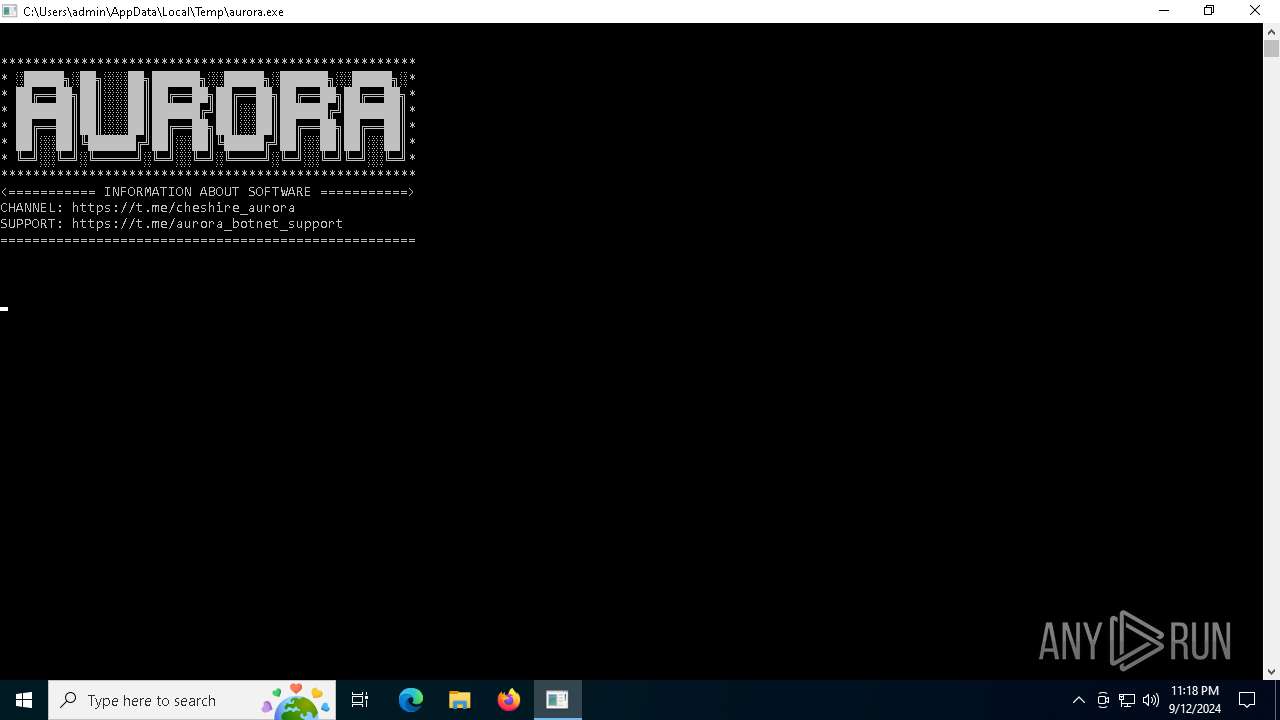Open the date and time clock
This screenshot has height=720, width=1280.
point(1195,700)
